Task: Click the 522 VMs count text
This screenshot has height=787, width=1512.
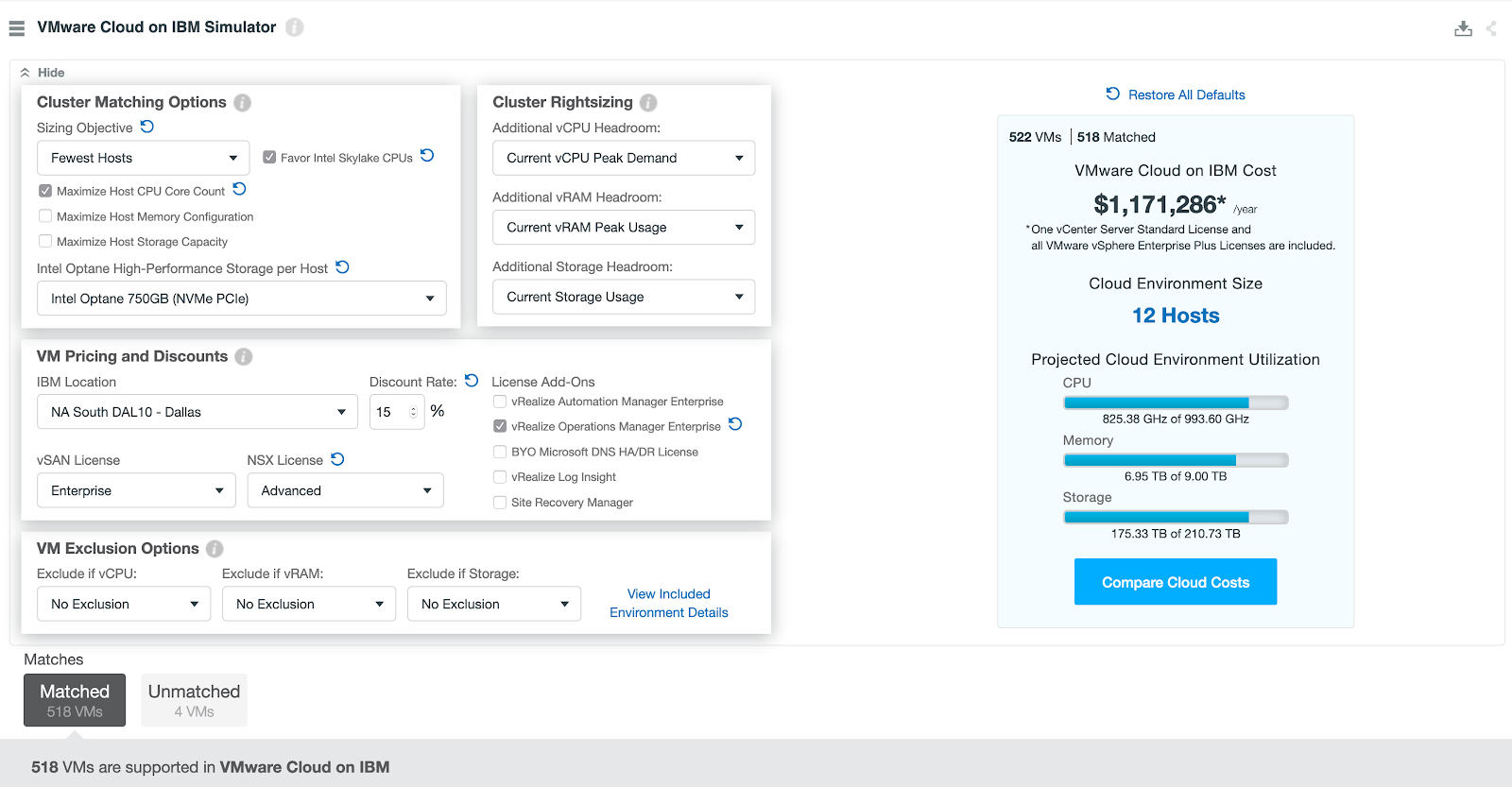Action: pyautogui.click(x=1035, y=137)
